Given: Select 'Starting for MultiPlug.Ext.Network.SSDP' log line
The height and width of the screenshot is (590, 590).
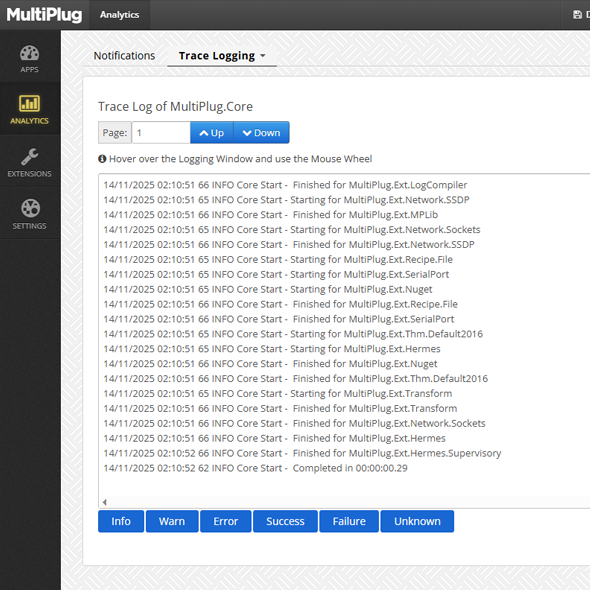Looking at the screenshot, I should click(286, 200).
